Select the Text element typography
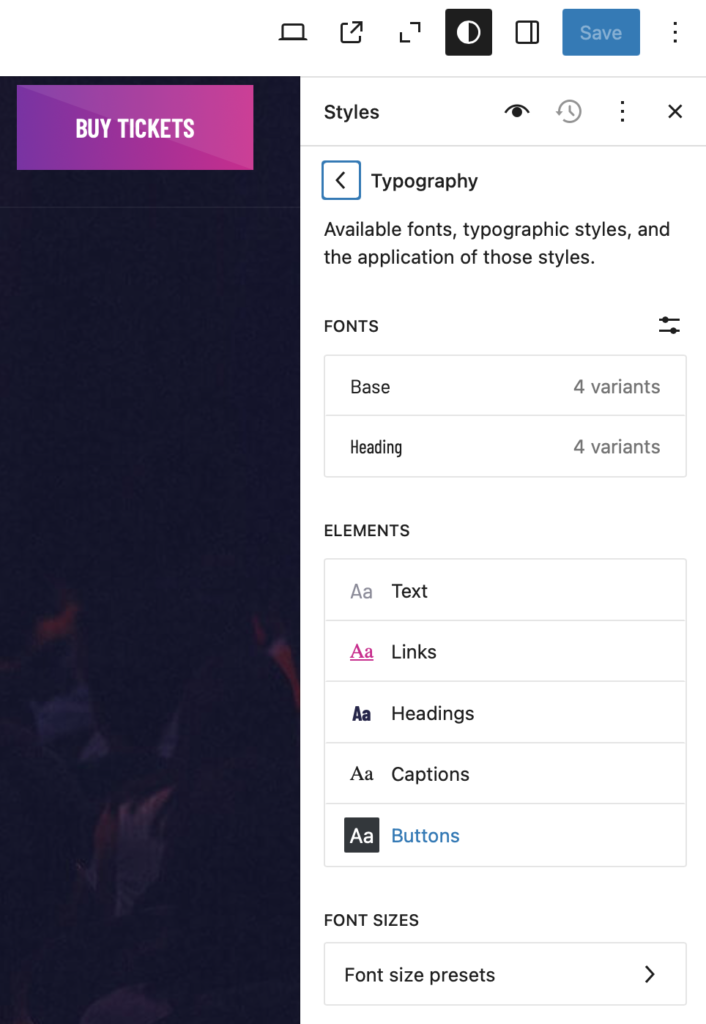 coord(505,590)
